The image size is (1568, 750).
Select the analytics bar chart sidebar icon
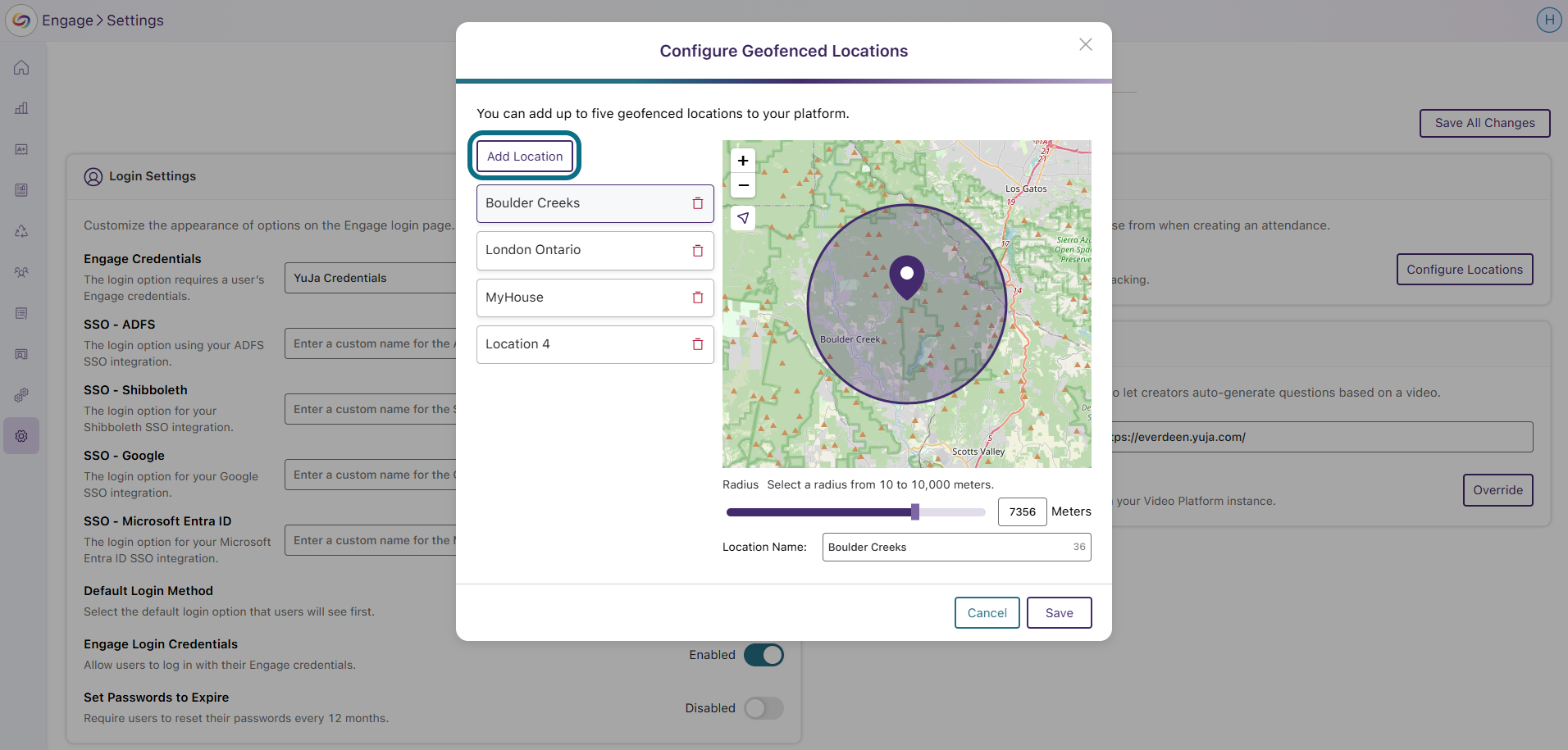[21, 108]
